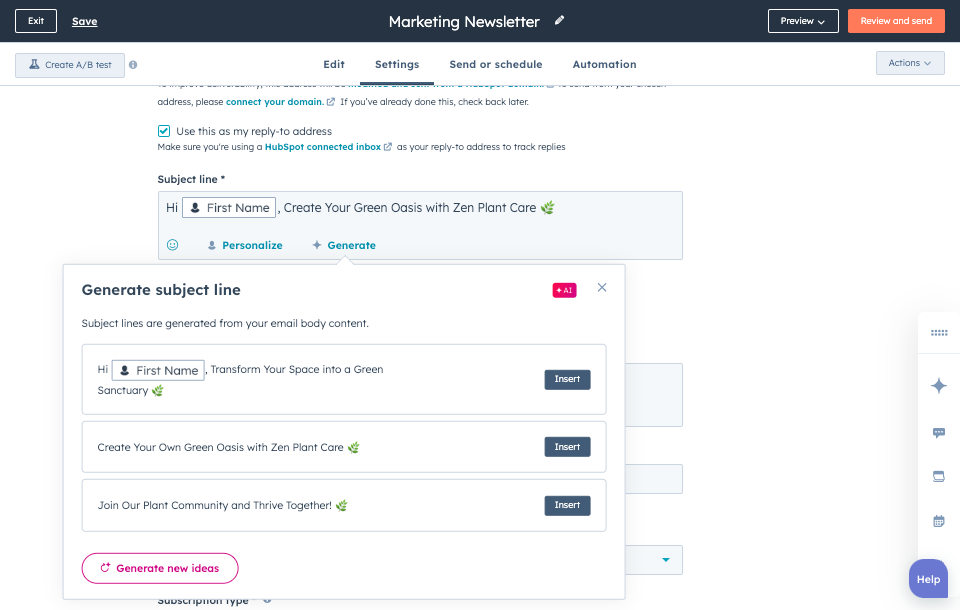The width and height of the screenshot is (960, 610).
Task: Open the window panel icon in right sidebar
Action: [x=938, y=477]
